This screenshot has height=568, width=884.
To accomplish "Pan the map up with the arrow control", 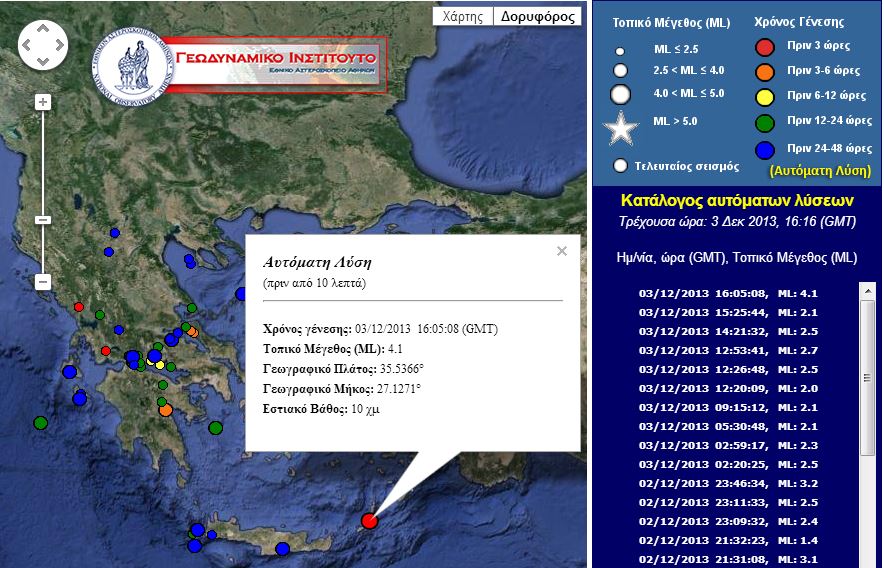I will 43,30.
